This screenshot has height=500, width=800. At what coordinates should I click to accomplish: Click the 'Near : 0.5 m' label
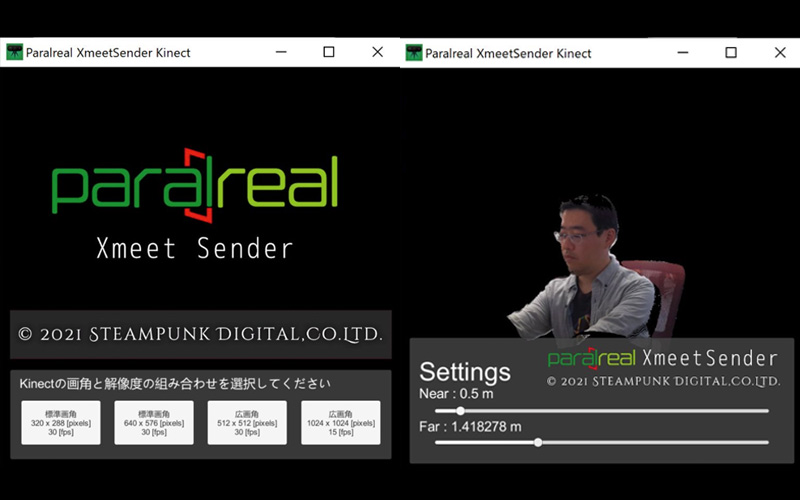tap(456, 394)
